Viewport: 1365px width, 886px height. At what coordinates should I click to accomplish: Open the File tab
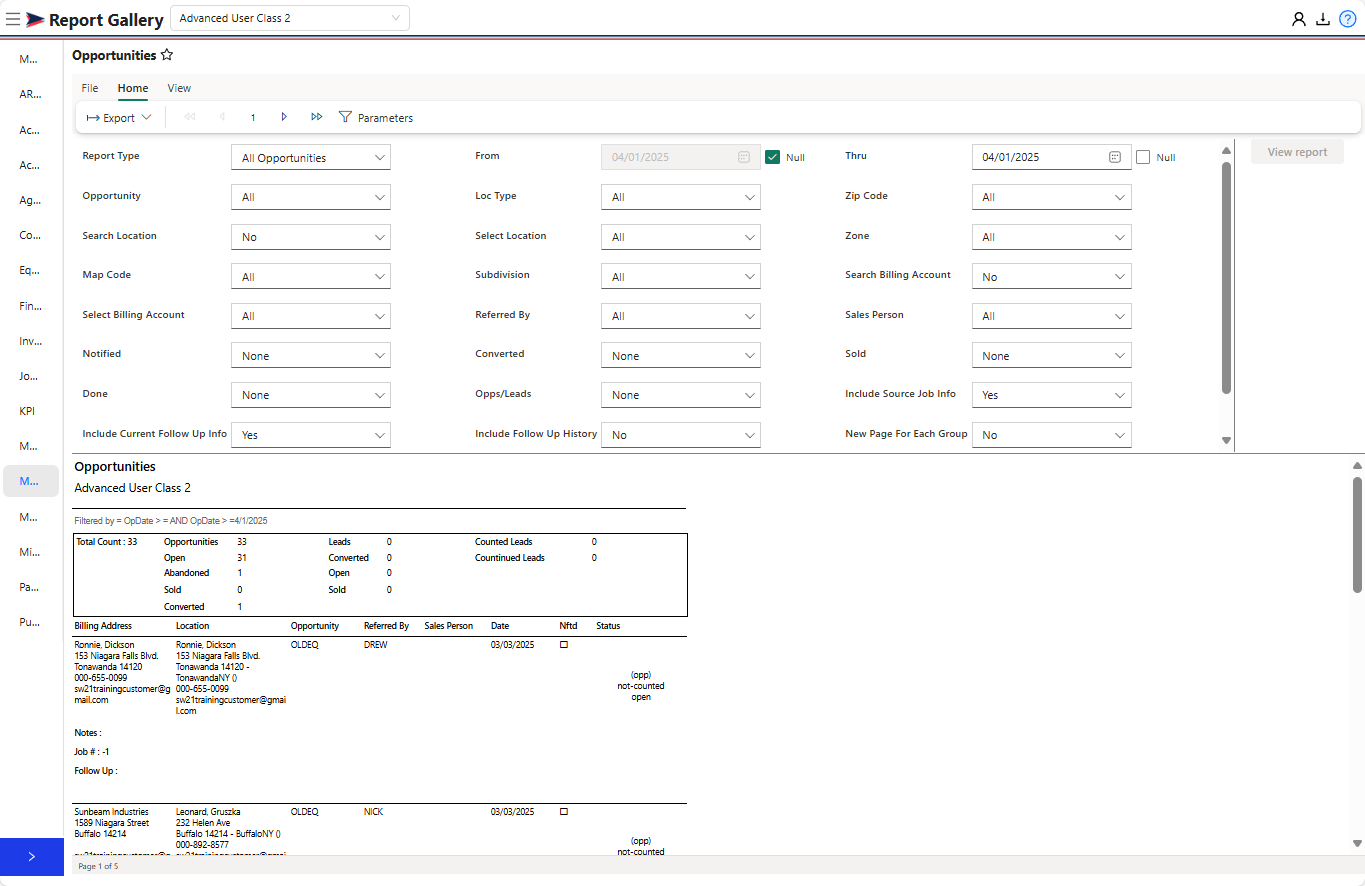(90, 88)
